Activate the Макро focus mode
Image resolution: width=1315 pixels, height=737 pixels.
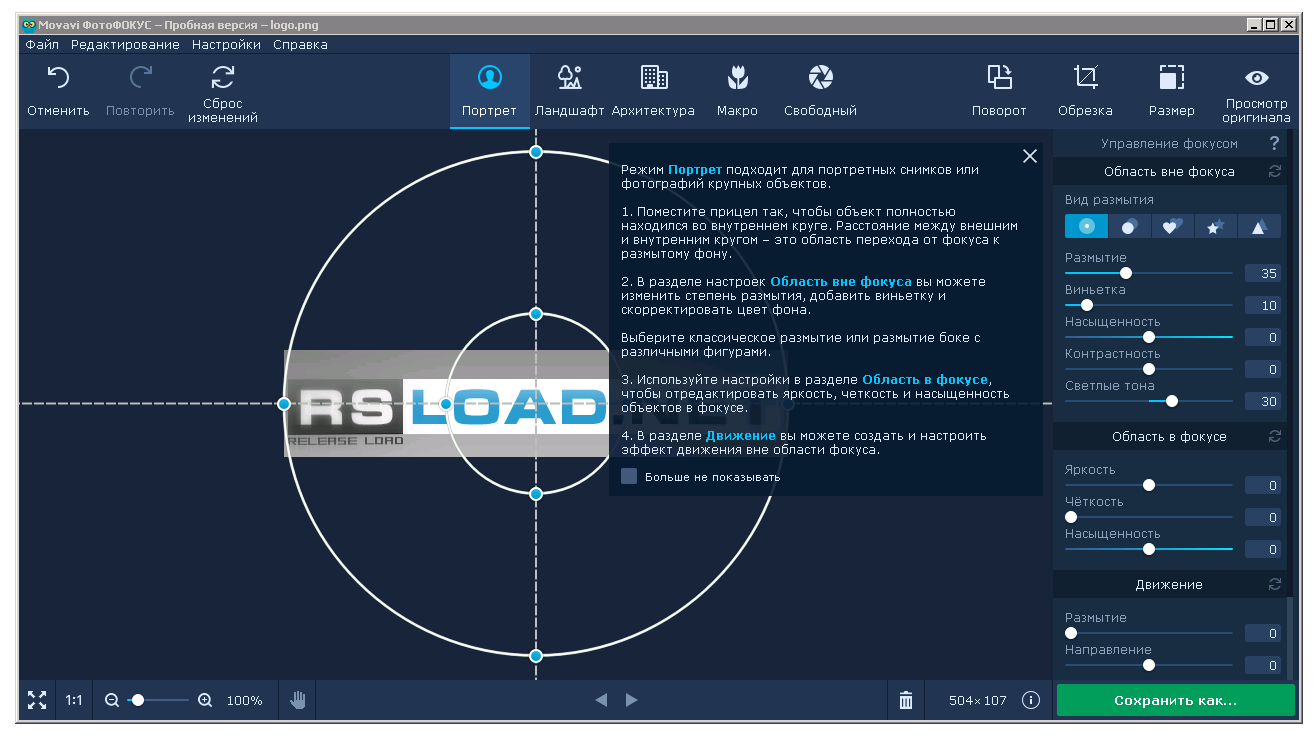[737, 91]
